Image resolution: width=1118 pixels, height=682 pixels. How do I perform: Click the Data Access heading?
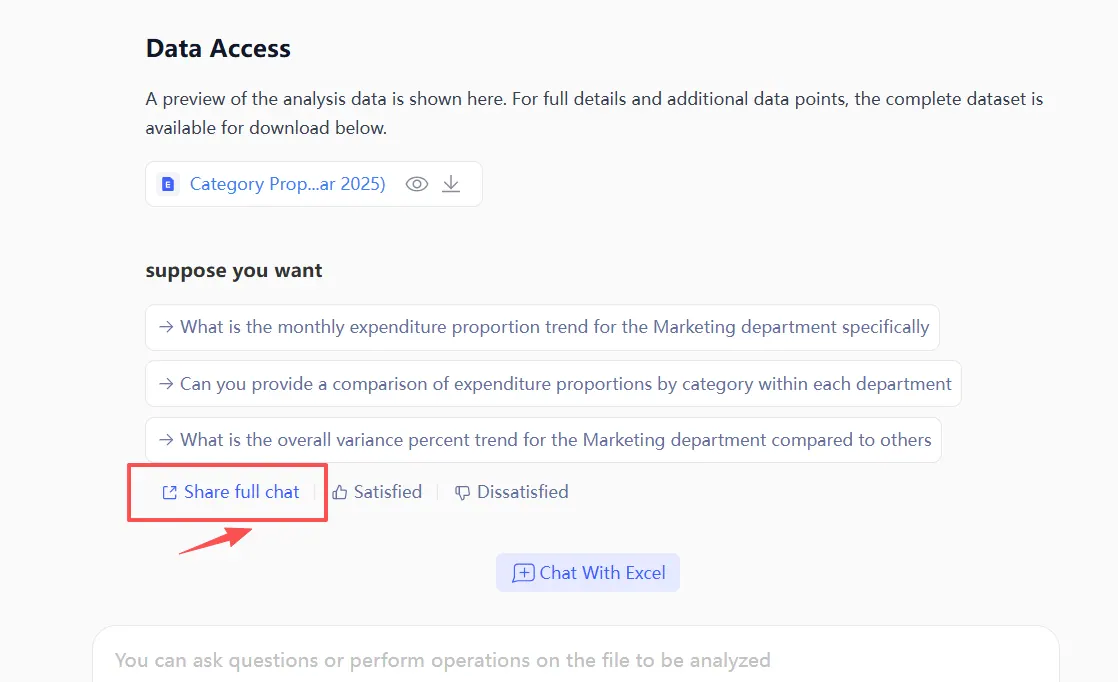click(218, 49)
